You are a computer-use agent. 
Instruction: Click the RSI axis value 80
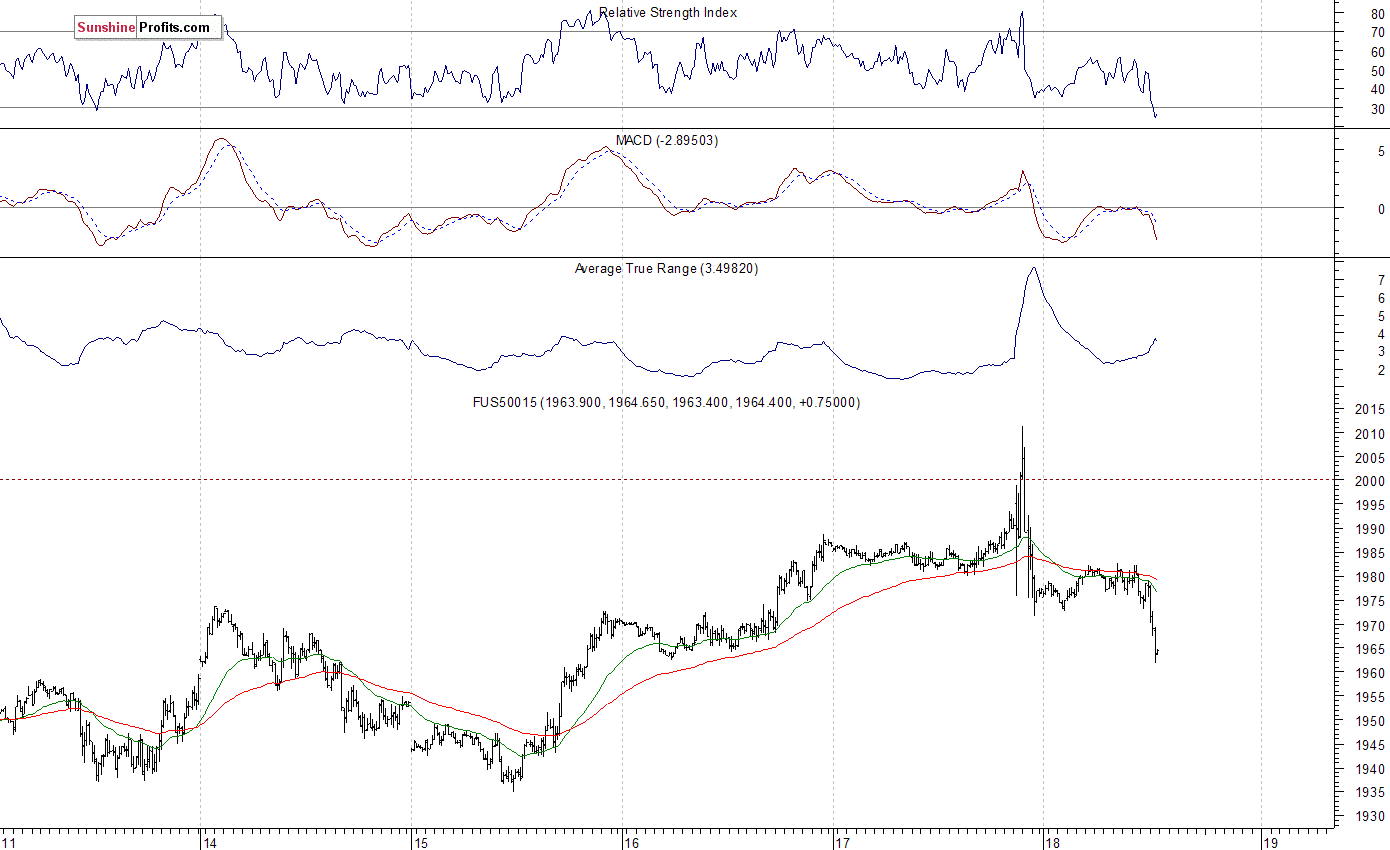point(1377,14)
